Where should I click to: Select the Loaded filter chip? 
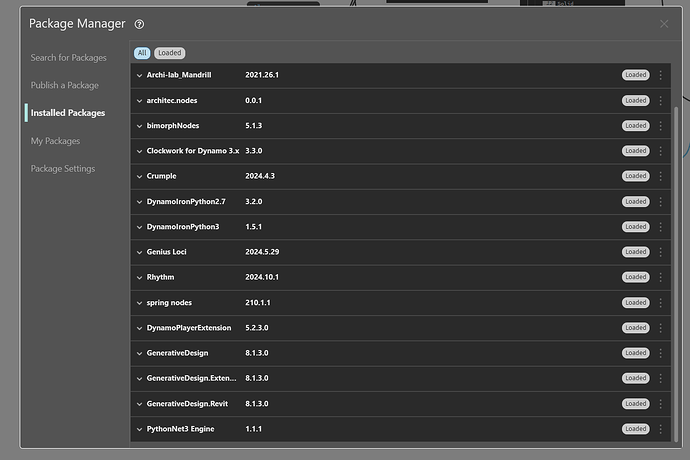169,53
